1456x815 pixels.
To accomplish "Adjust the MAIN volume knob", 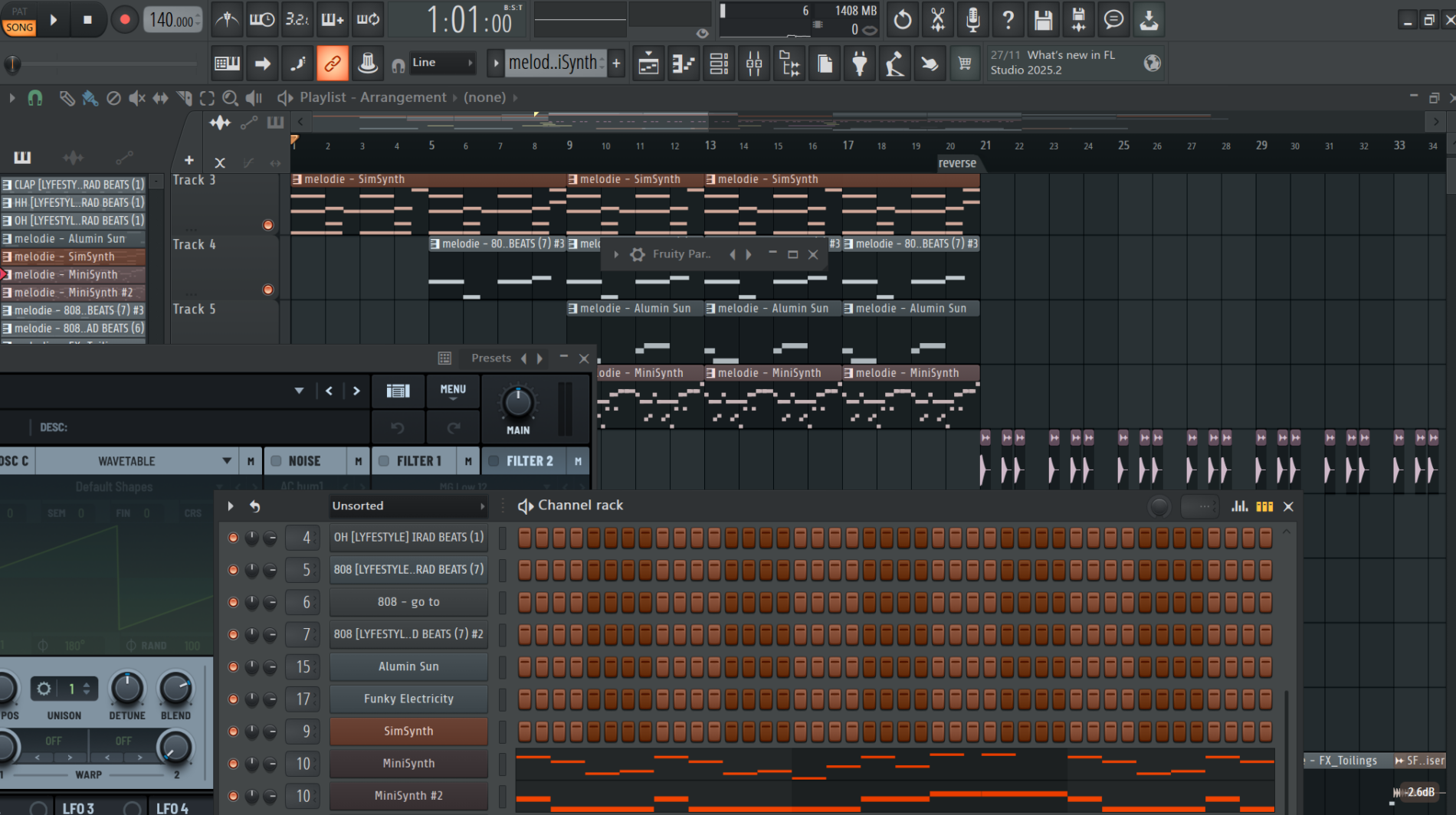I will point(517,402).
